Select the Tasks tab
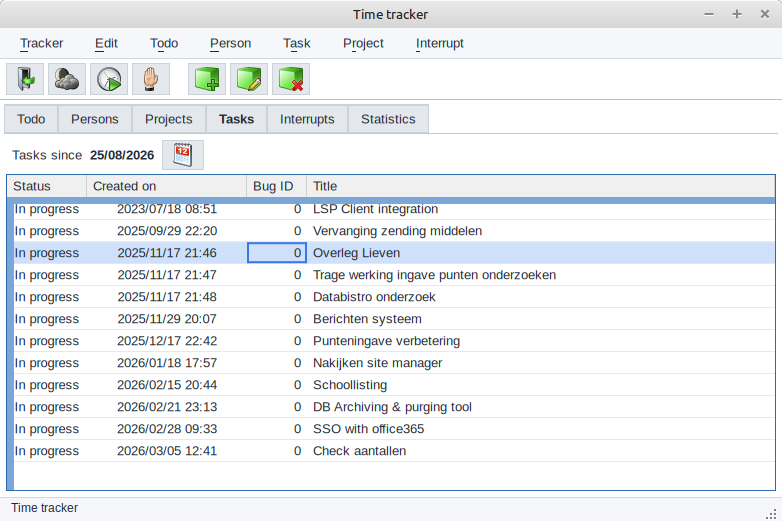The image size is (782, 521). [236, 119]
